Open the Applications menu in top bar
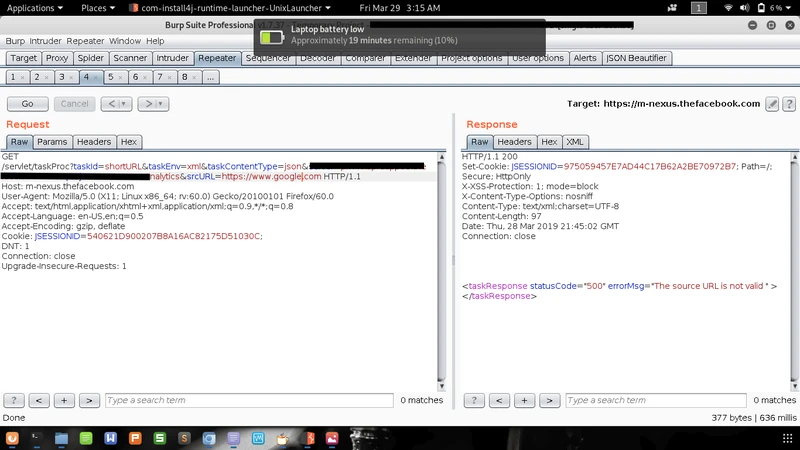The height and width of the screenshot is (450, 800). [35, 8]
